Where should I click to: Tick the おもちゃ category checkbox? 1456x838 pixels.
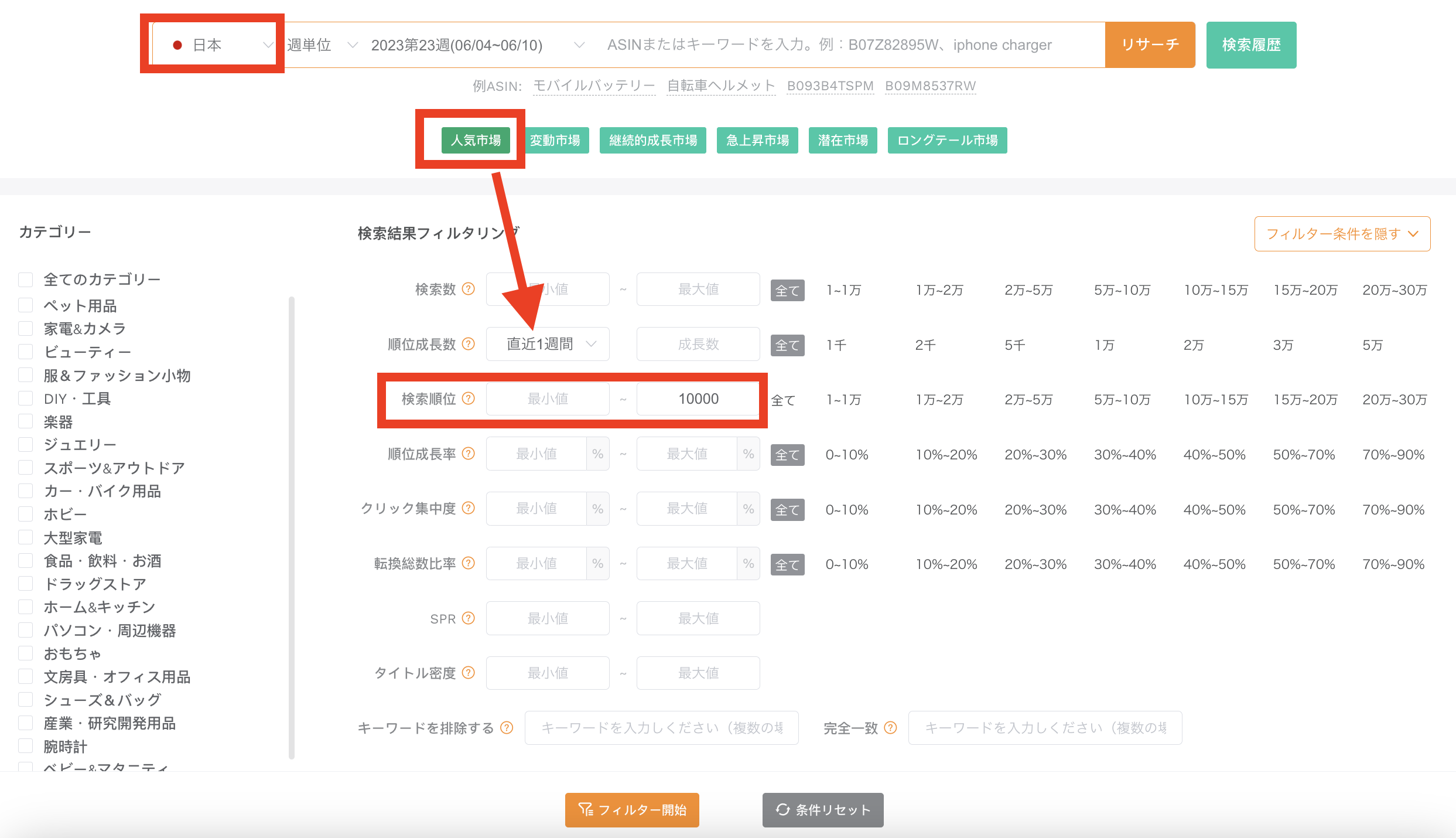tap(25, 653)
